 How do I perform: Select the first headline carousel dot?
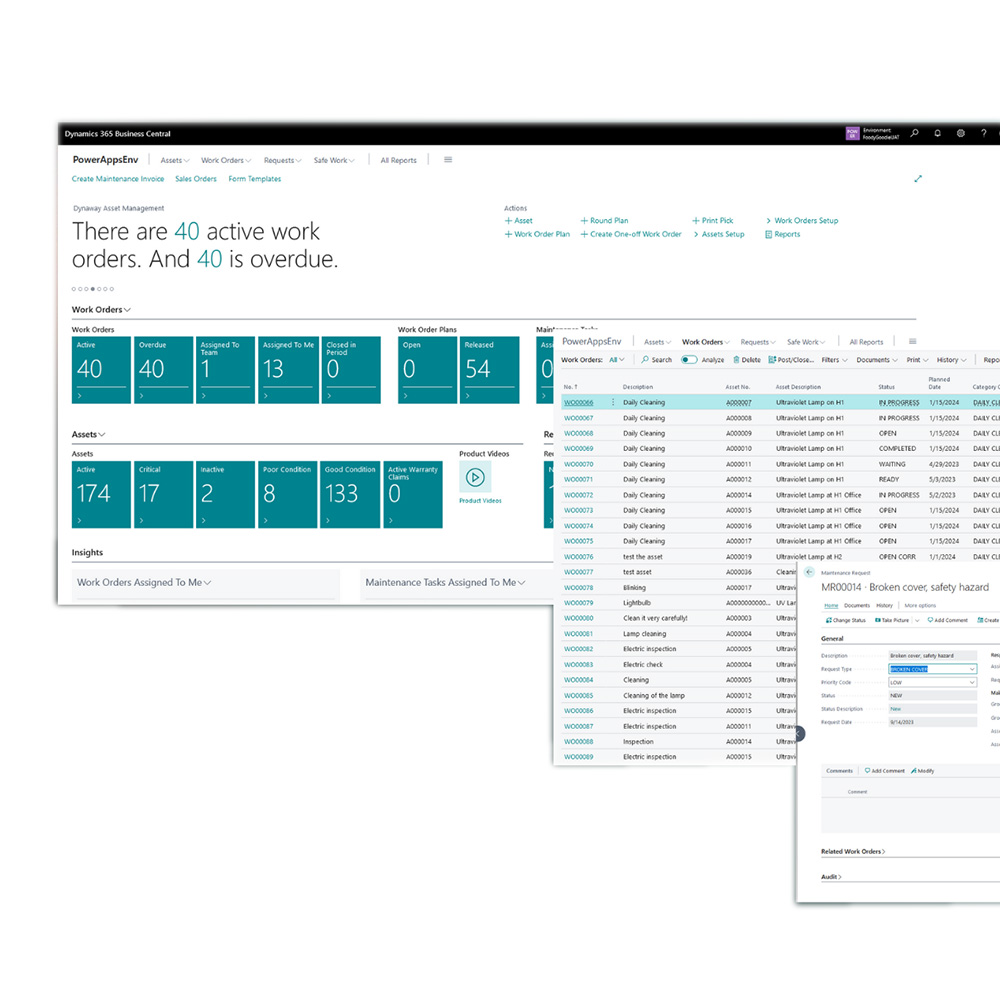point(73,289)
